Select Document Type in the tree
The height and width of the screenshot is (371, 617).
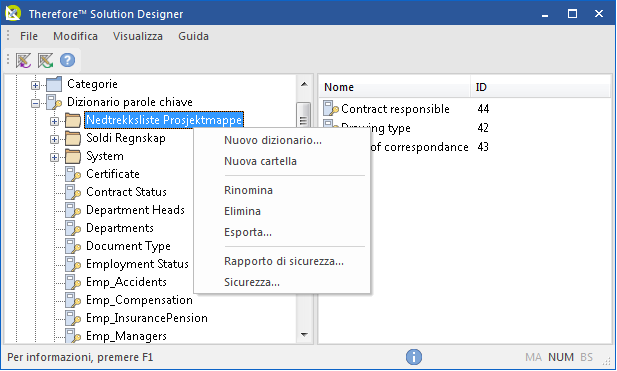click(x=128, y=246)
